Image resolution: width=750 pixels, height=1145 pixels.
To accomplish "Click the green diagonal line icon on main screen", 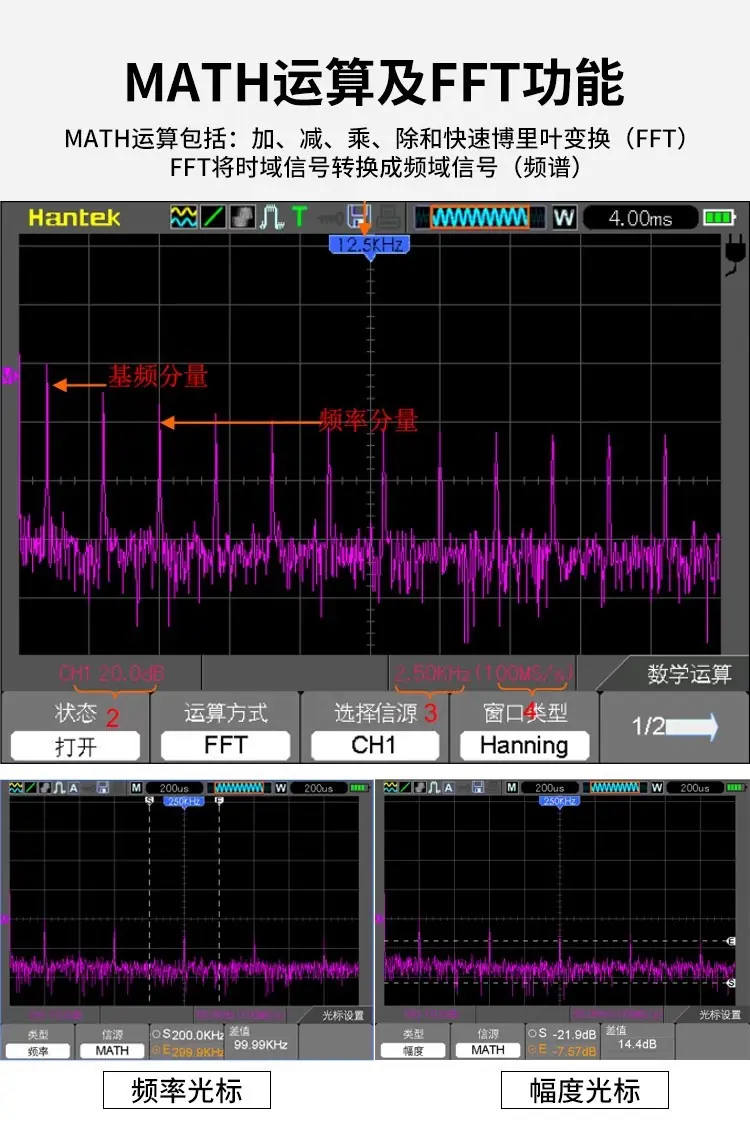I will click(x=213, y=218).
